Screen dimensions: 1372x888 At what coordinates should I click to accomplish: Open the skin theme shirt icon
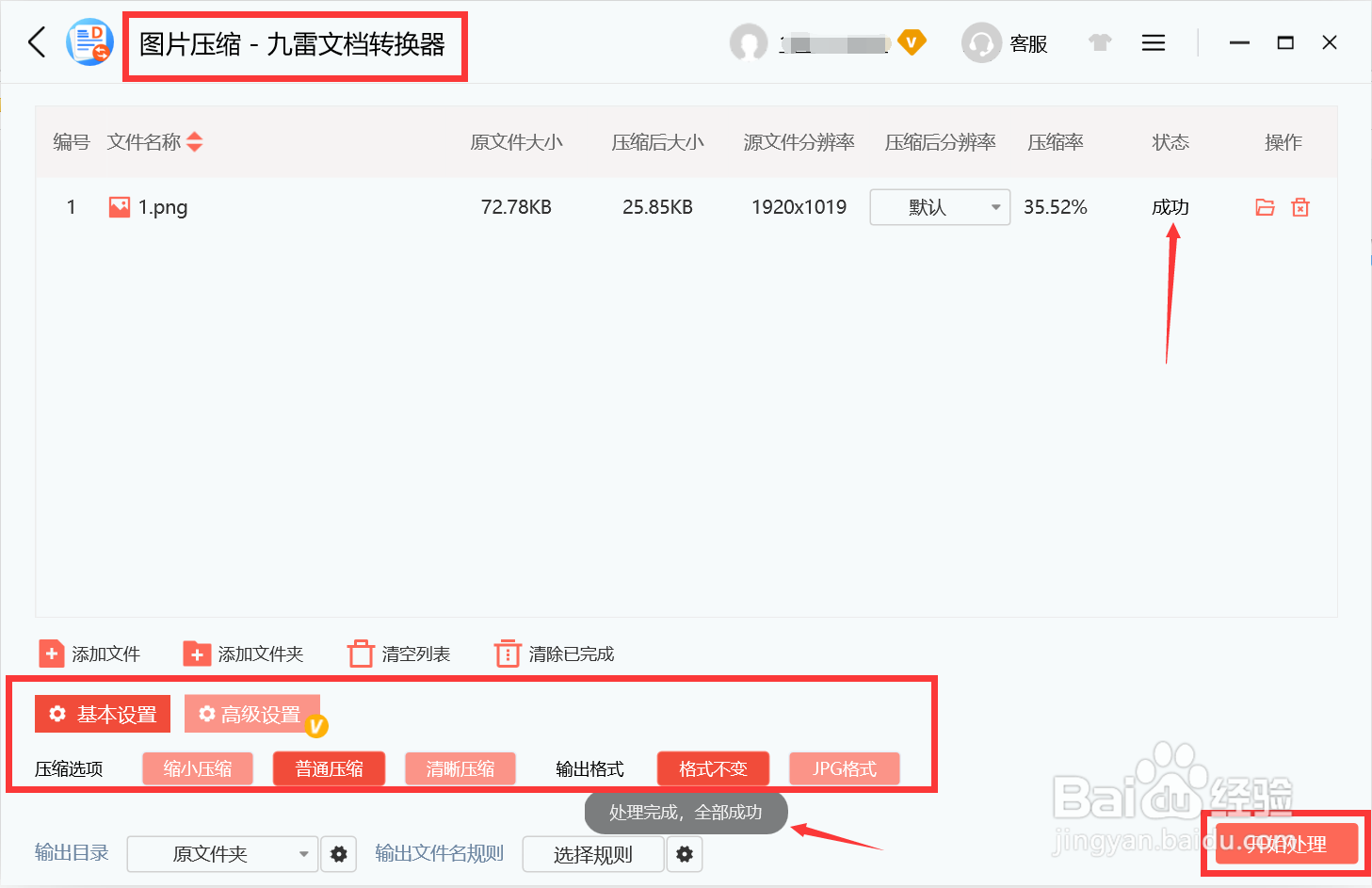[x=1100, y=42]
